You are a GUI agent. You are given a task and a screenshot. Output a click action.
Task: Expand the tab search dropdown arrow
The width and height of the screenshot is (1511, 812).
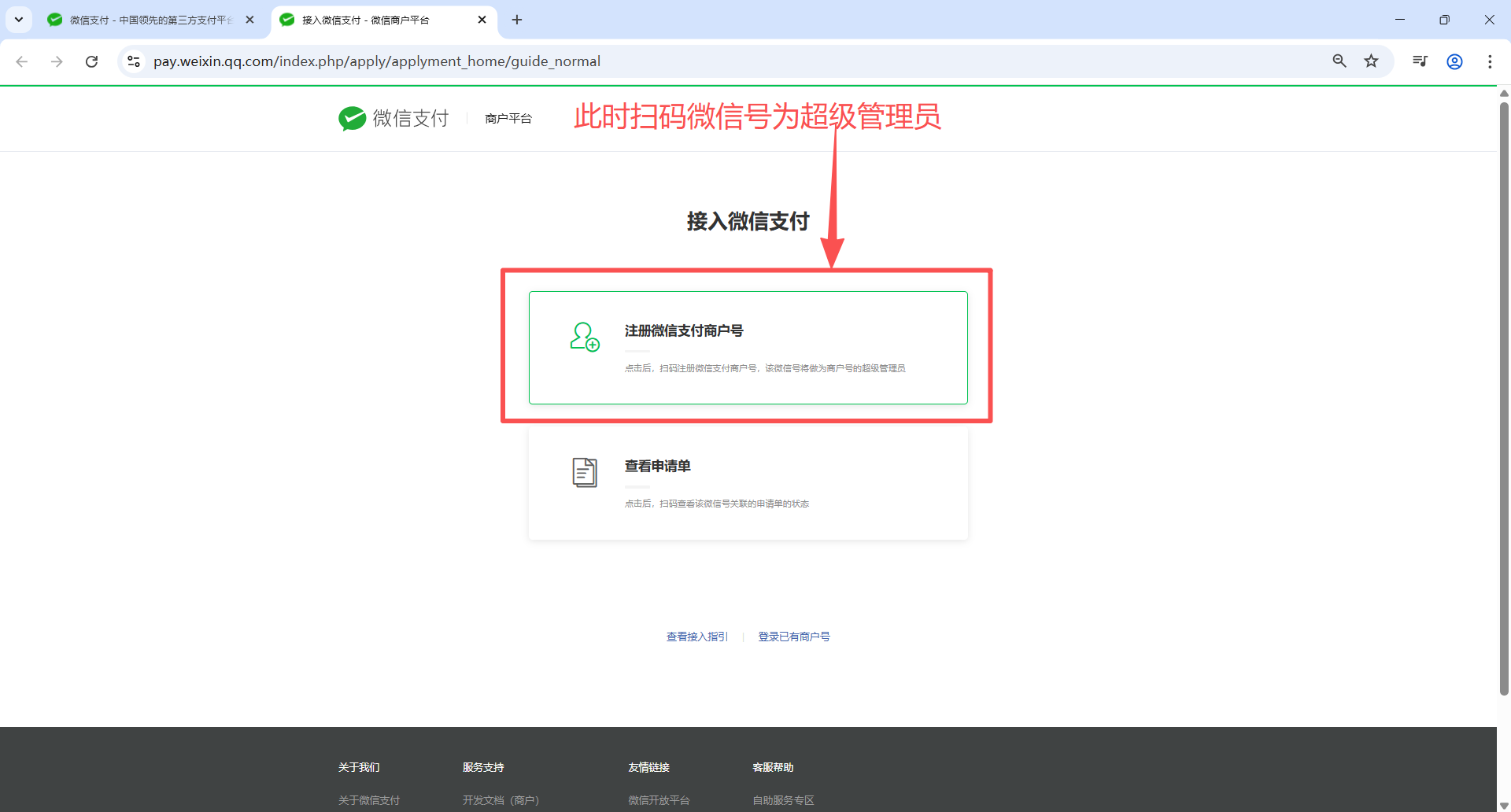(19, 20)
